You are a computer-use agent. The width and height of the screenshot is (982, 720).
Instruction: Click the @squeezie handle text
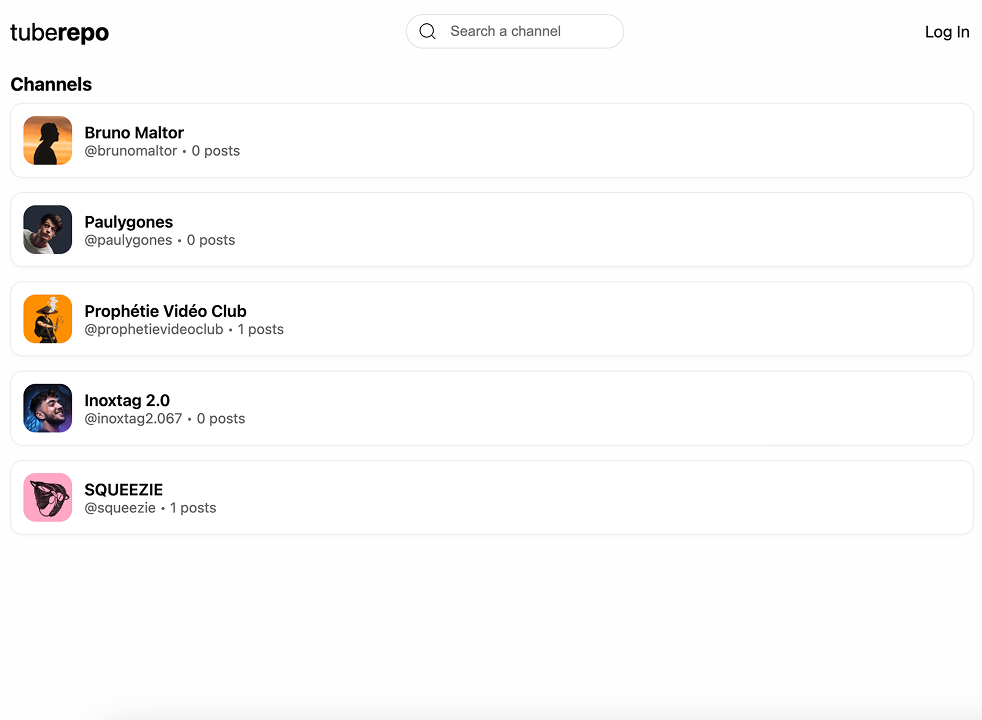(120, 507)
